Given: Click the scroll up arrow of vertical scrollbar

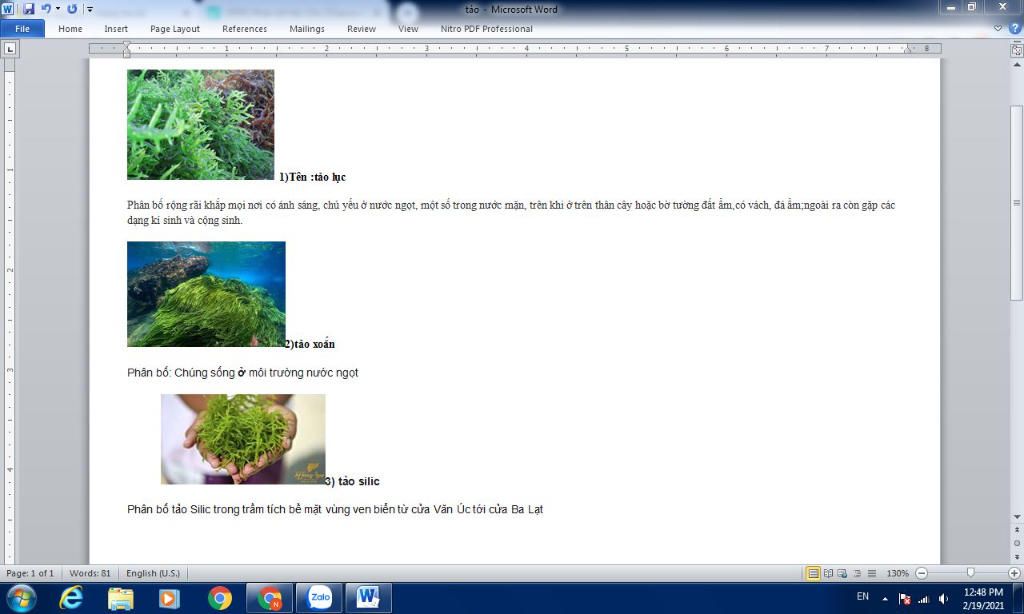Looking at the screenshot, I should (x=1016, y=65).
